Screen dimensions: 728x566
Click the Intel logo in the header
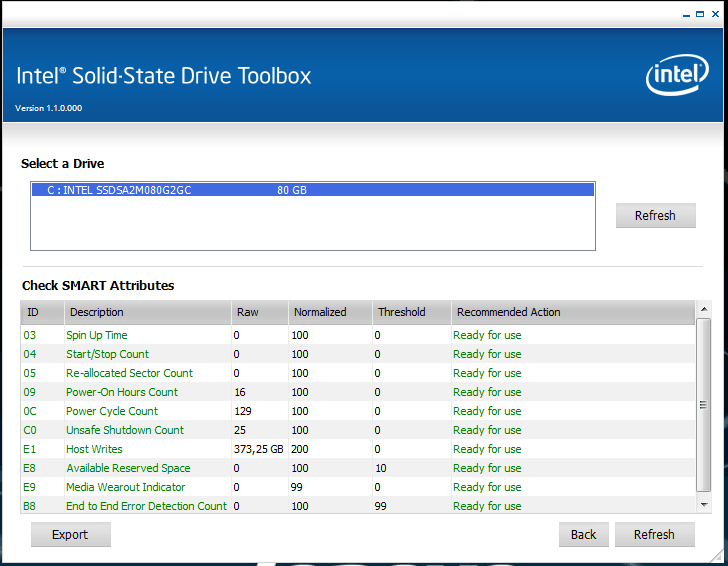coord(677,75)
